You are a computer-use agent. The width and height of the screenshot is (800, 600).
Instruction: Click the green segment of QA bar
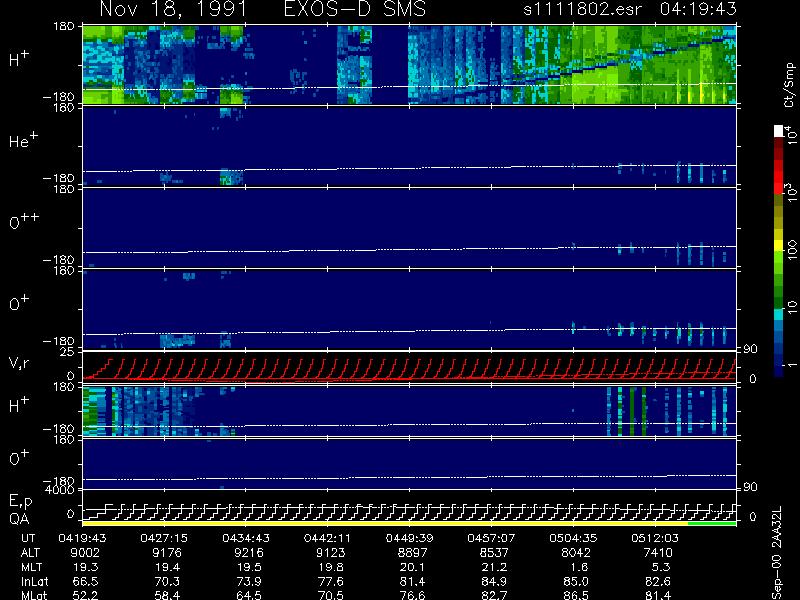(x=712, y=523)
